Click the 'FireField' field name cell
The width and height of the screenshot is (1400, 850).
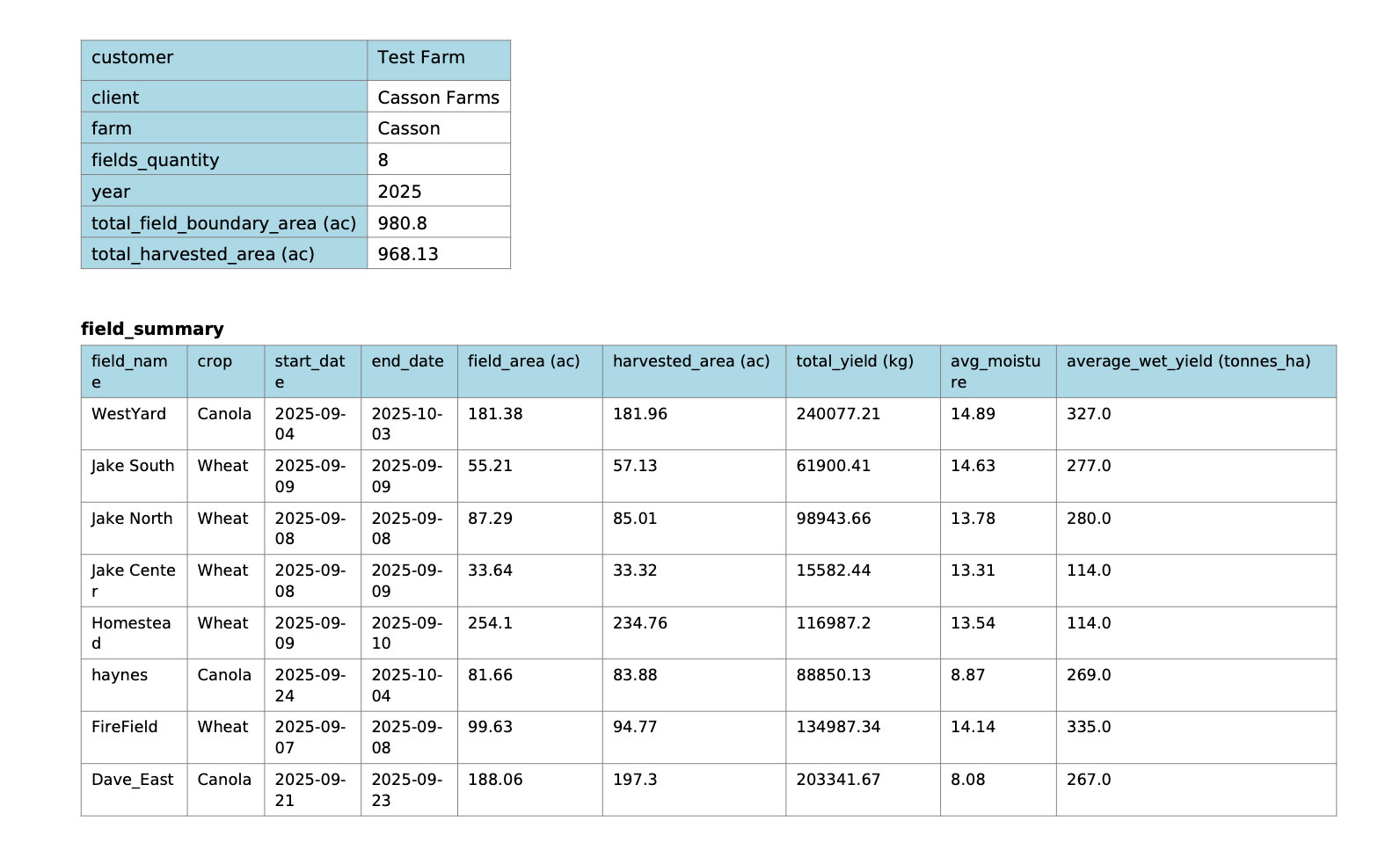coord(134,737)
